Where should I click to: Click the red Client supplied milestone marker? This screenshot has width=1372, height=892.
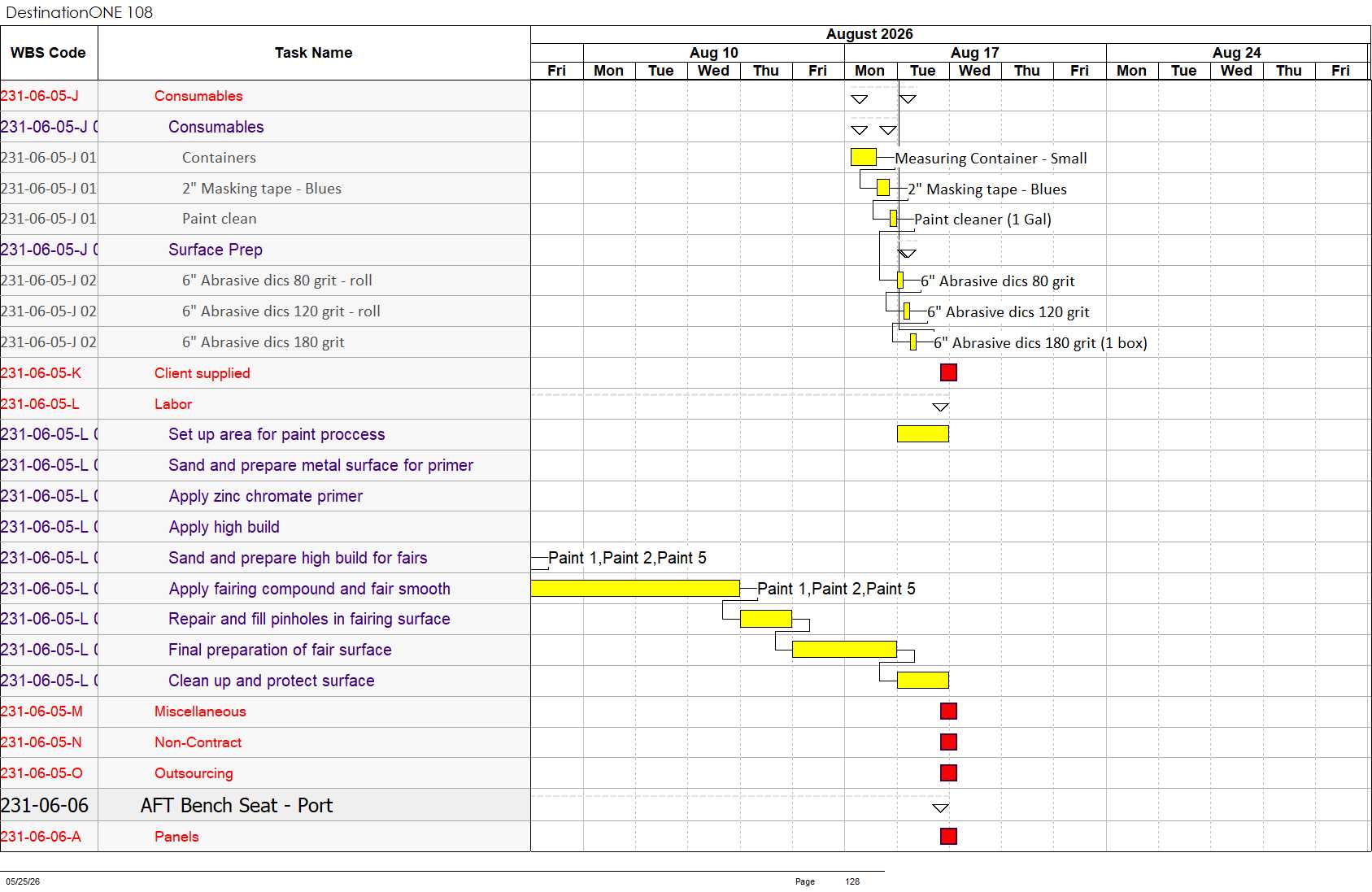(948, 372)
